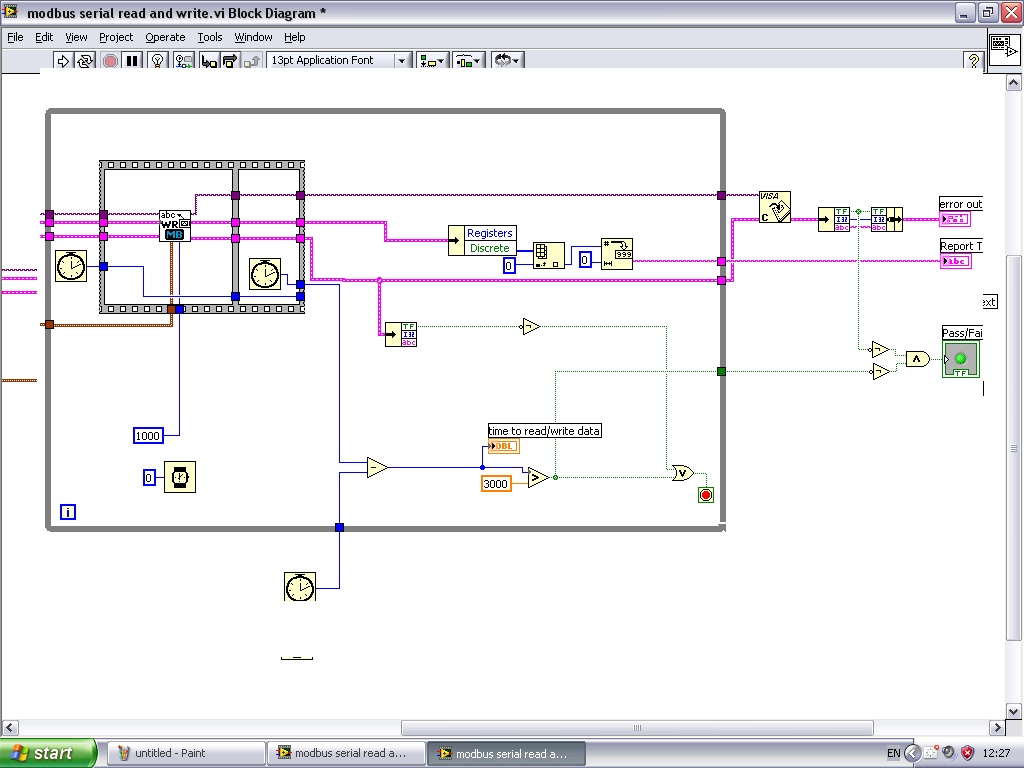Screen dimensions: 1024x768
Task: Click the 0 constant wired to Wait node
Action: 149,477
